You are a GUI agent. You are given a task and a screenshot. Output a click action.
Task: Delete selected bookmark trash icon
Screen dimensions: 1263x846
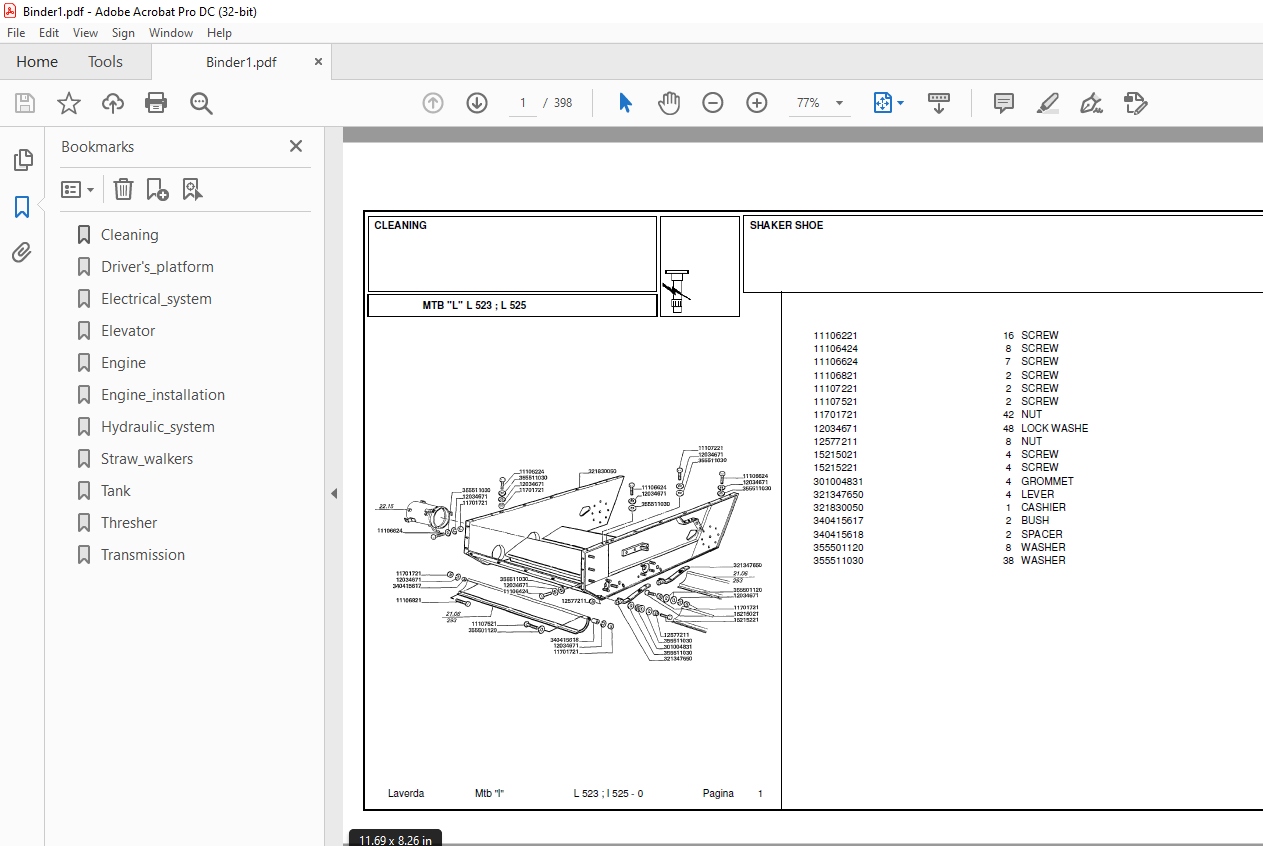pyautogui.click(x=123, y=189)
